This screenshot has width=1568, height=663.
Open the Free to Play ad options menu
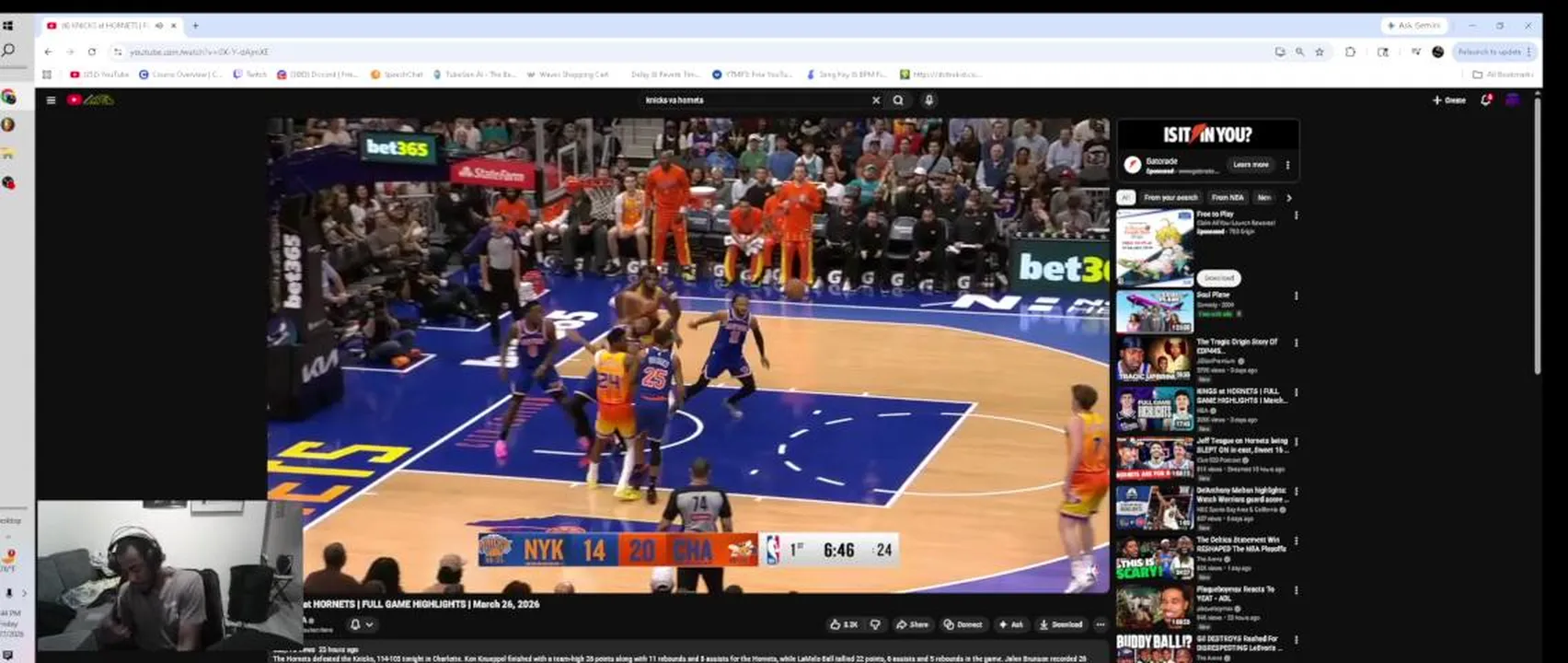pyautogui.click(x=1297, y=215)
